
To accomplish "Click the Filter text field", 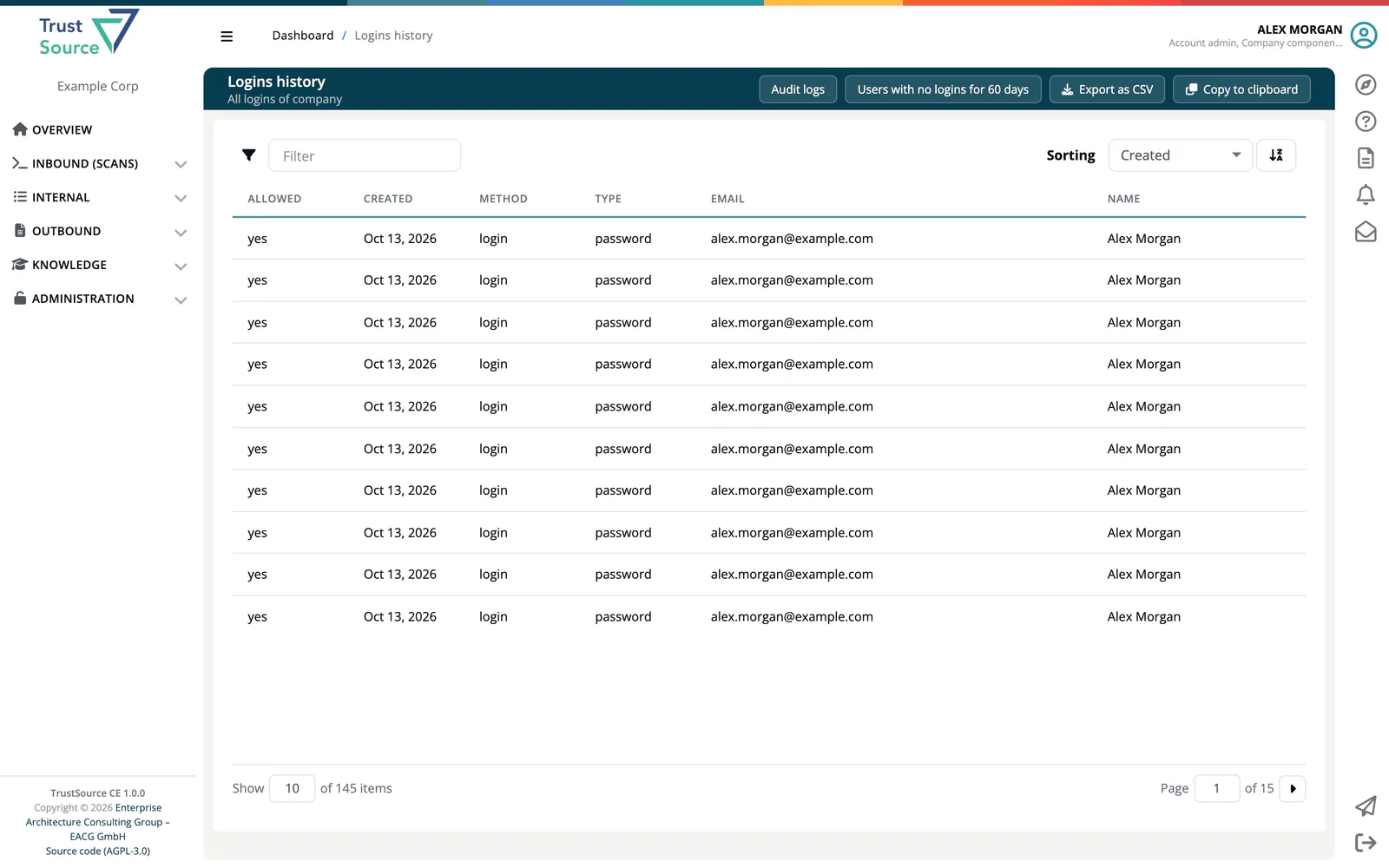I will (x=365, y=155).
